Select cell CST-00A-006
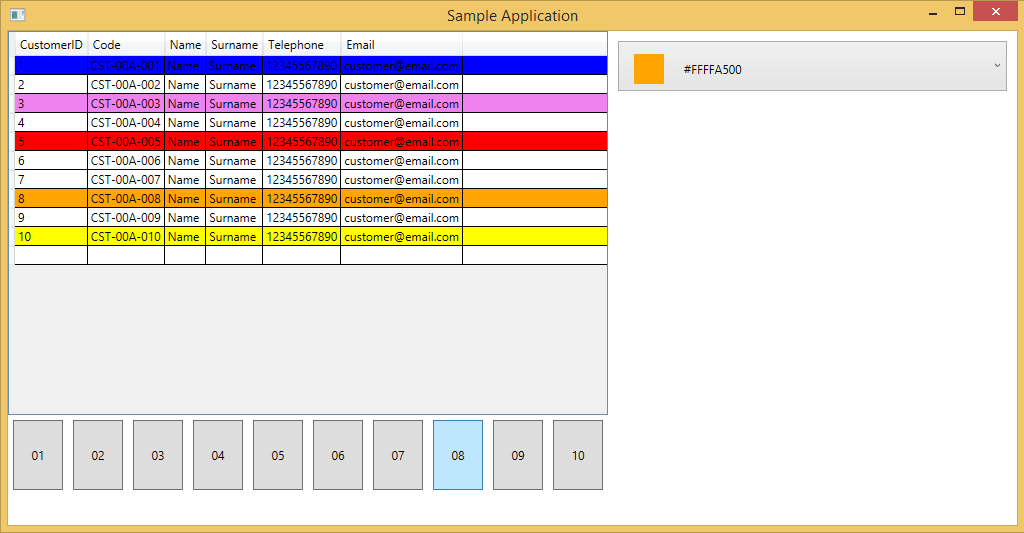 126,161
